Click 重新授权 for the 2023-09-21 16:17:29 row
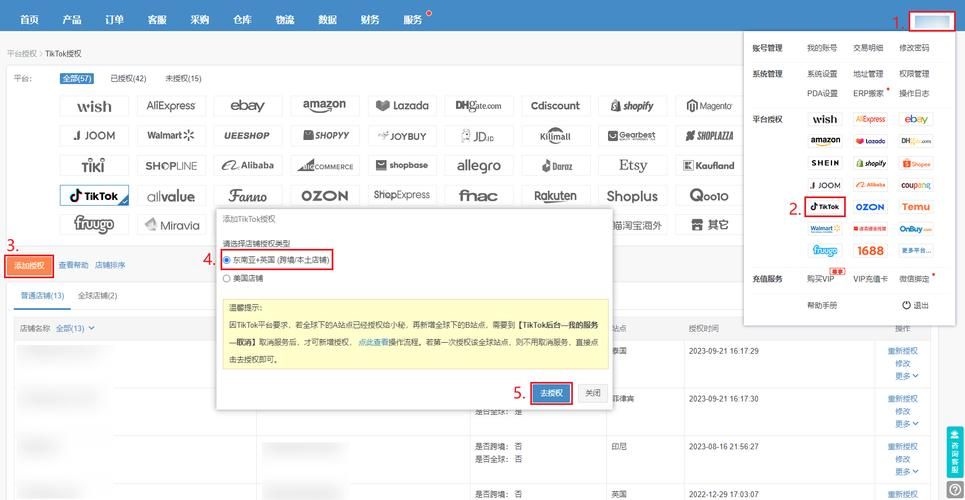Viewport: 965px width, 500px height. tap(902, 351)
